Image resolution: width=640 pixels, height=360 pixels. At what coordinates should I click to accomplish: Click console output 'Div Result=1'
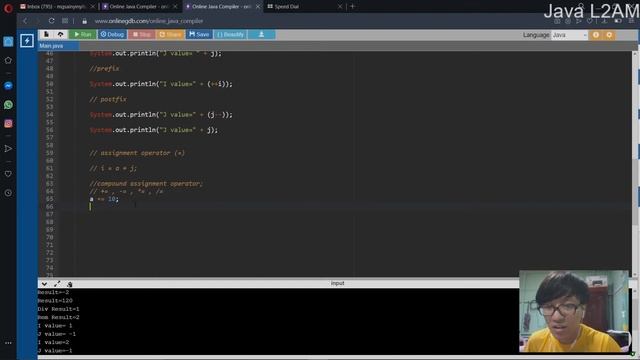(x=58, y=309)
